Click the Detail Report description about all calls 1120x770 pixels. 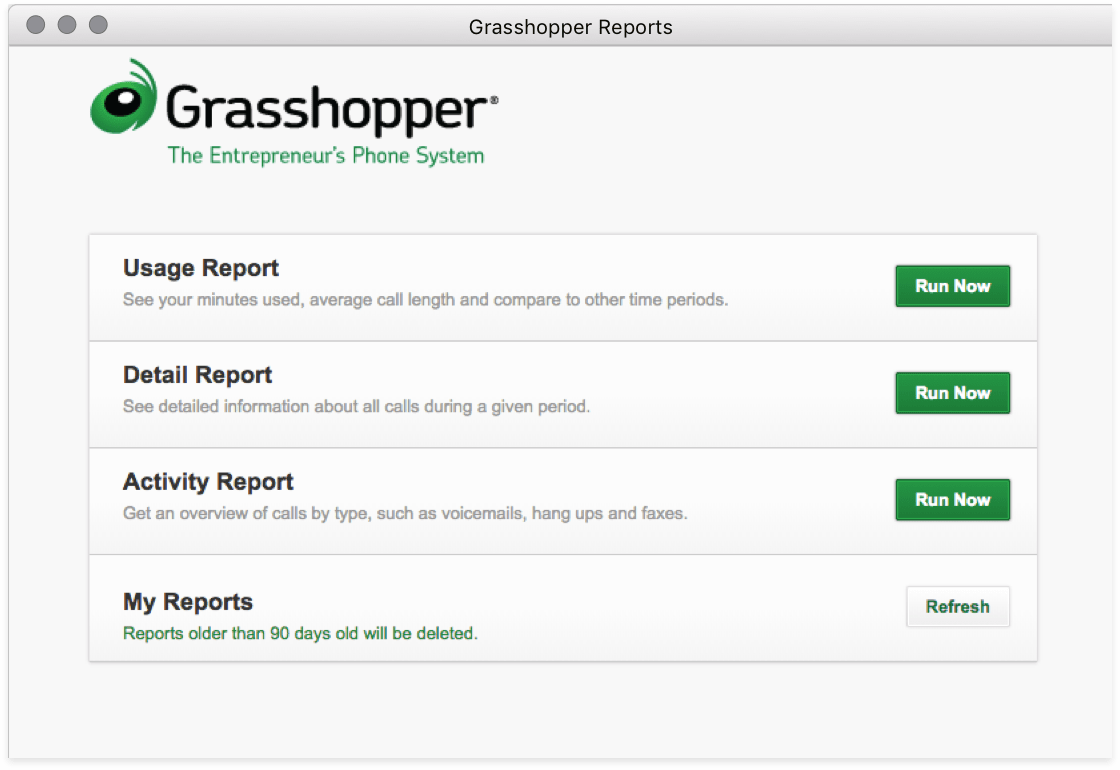(356, 407)
